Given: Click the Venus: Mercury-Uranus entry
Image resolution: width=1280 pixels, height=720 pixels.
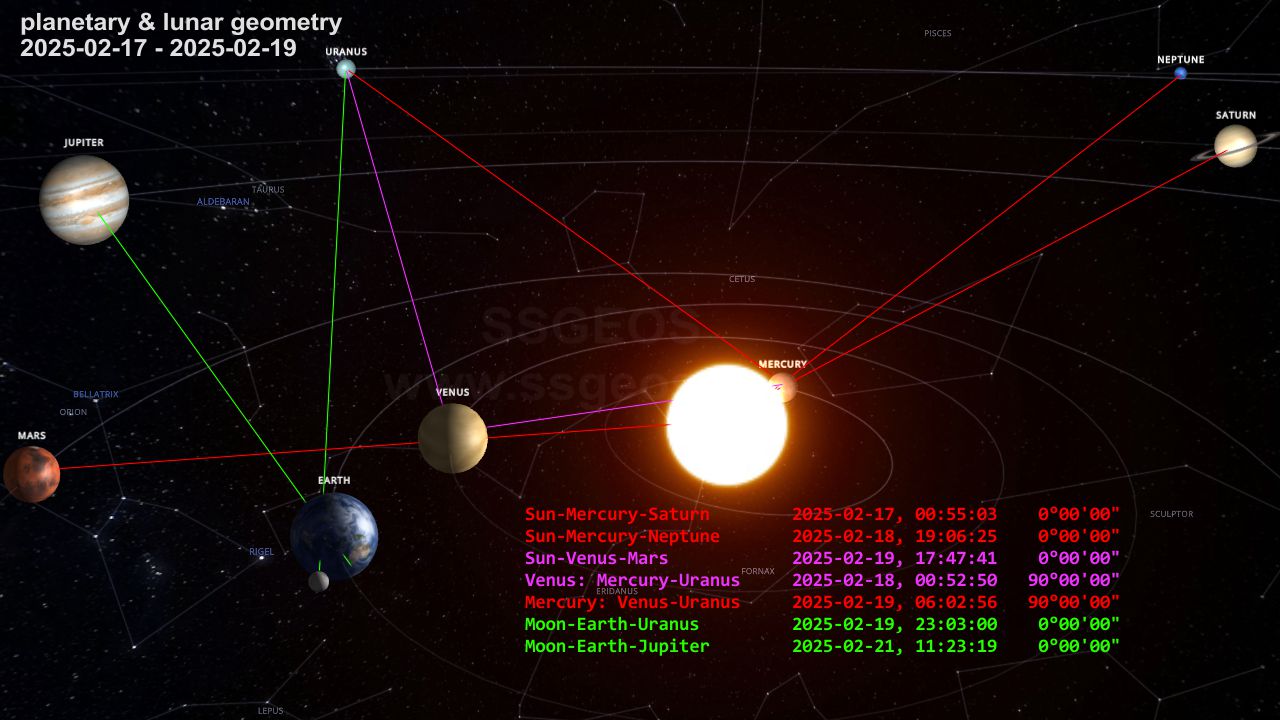Looking at the screenshot, I should pyautogui.click(x=632, y=580).
